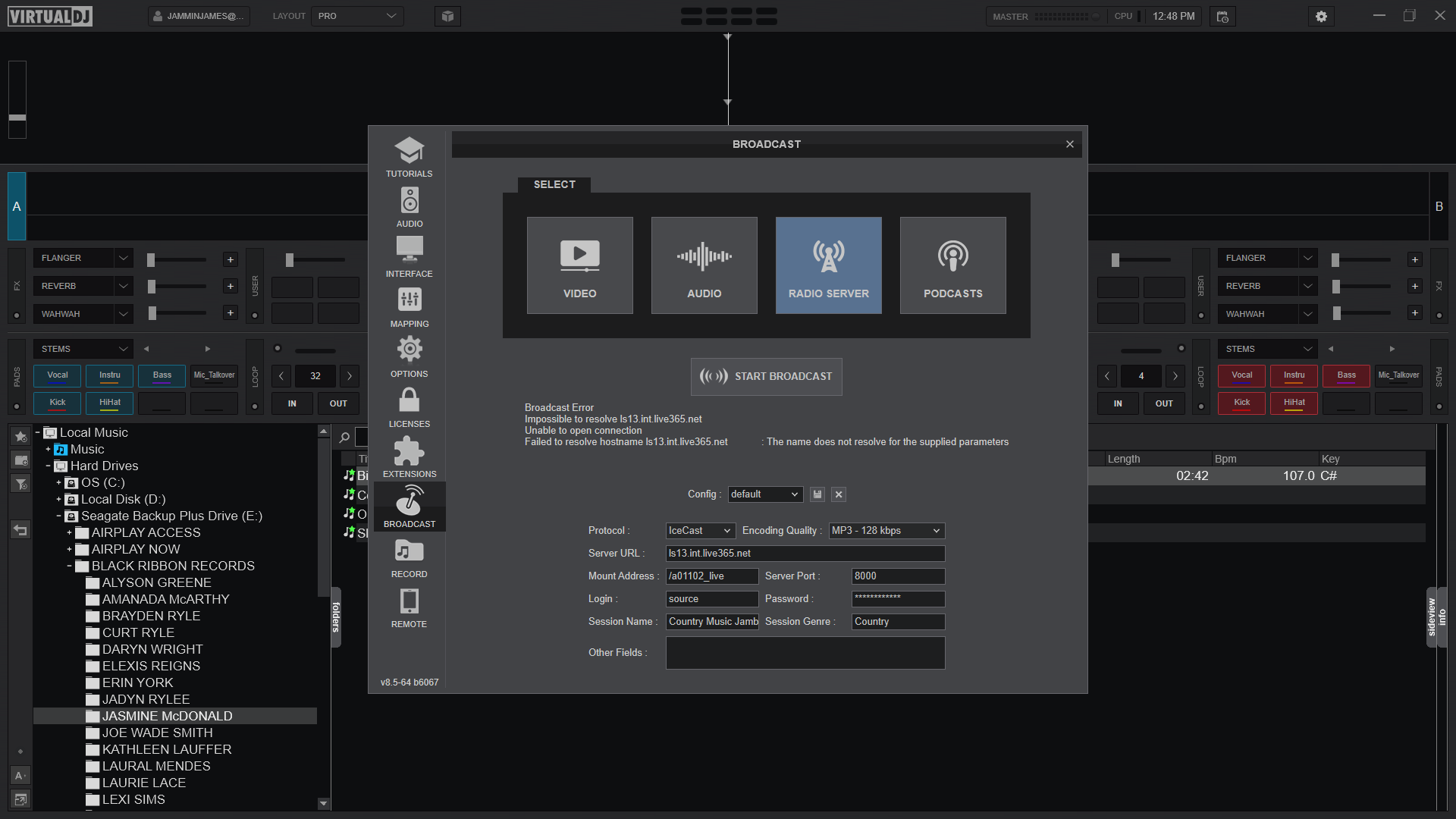The image size is (1456, 819).
Task: Adjust the right deck WAHWAH slider
Action: point(1362,313)
